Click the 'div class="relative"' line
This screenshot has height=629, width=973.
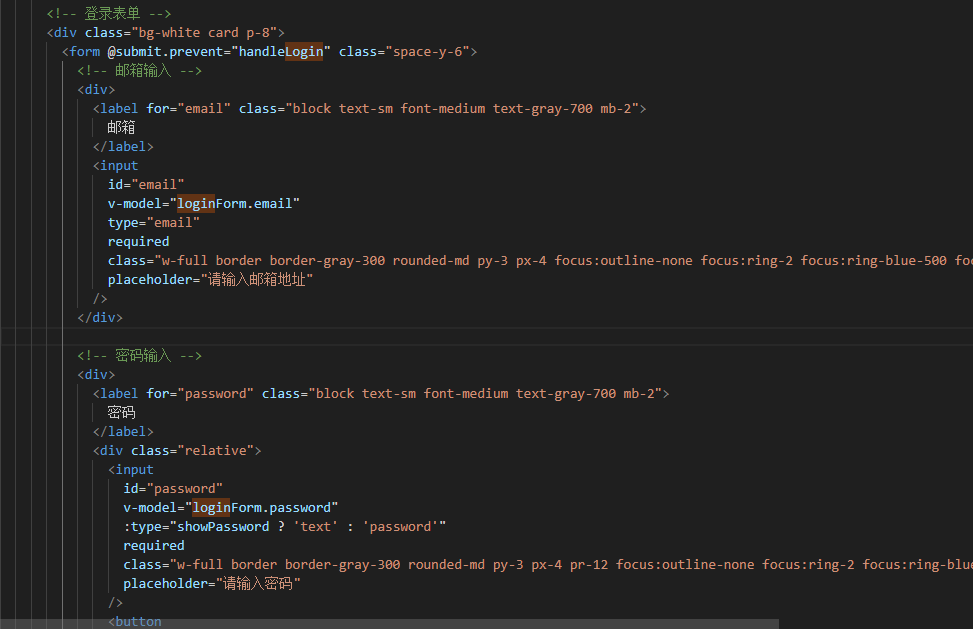pyautogui.click(x=177, y=451)
